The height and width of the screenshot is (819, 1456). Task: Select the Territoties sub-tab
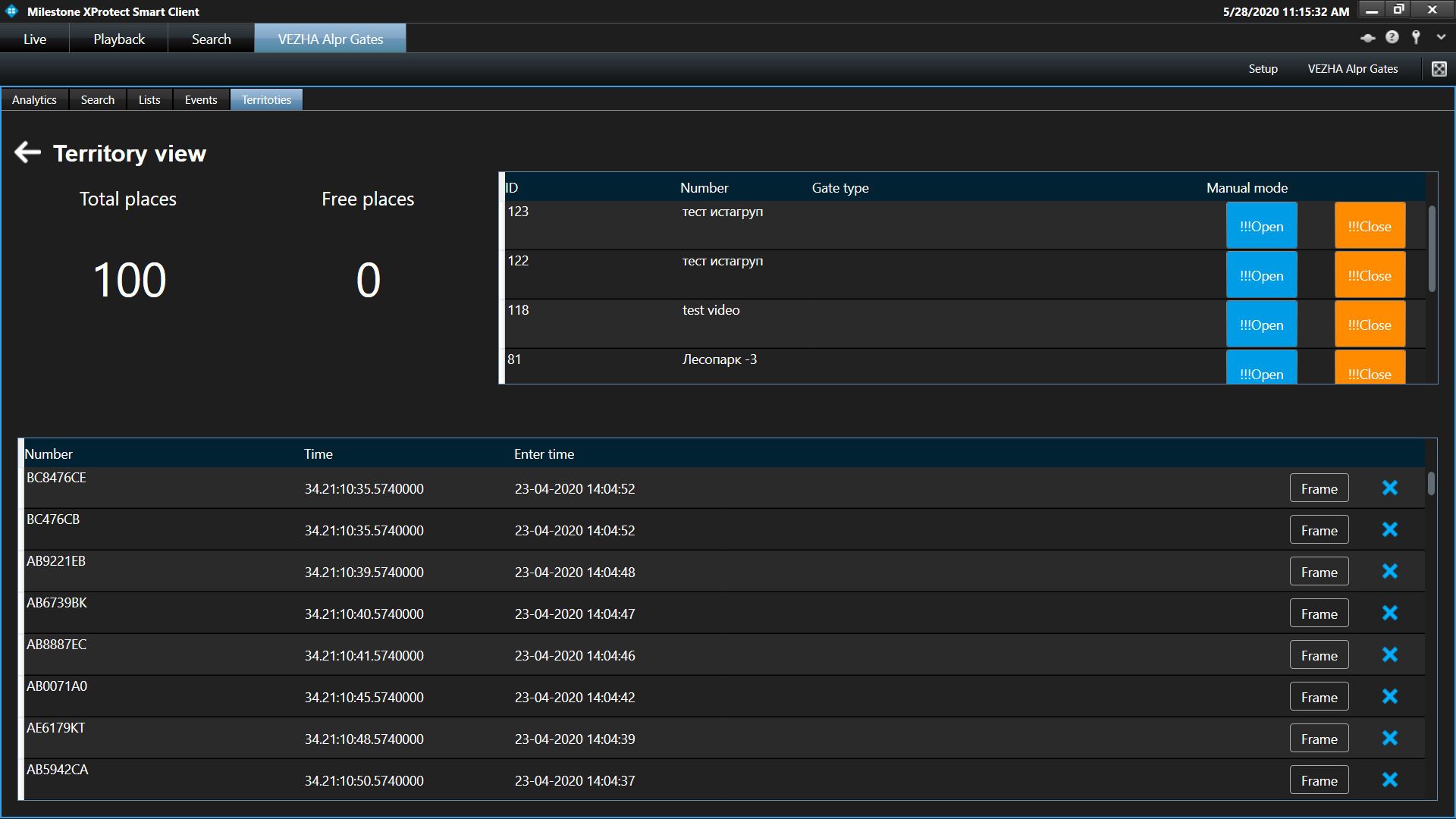(266, 99)
